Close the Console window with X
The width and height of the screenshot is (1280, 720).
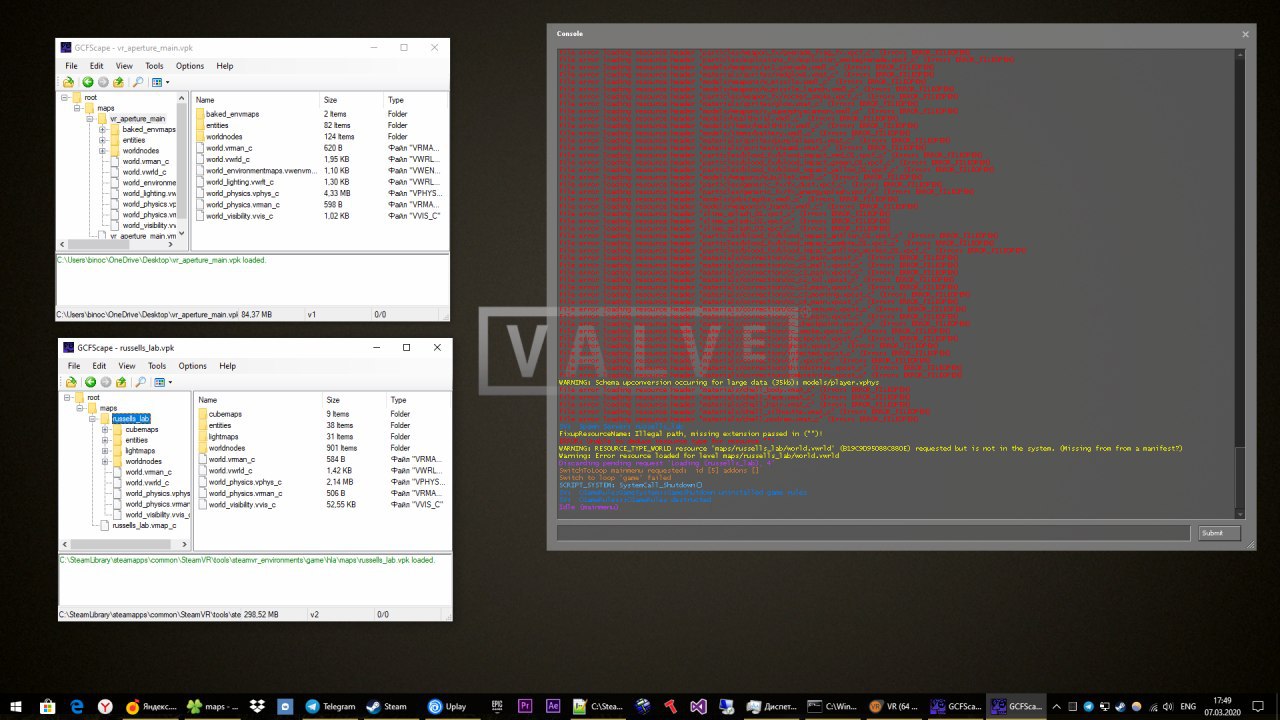coord(1245,34)
